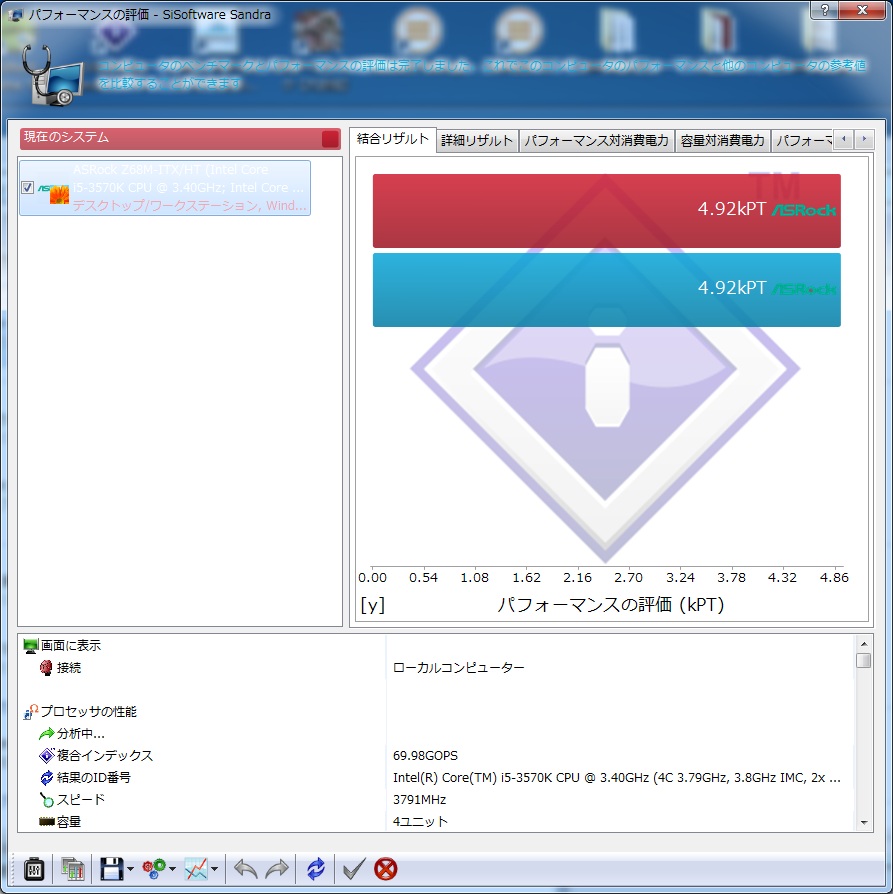
Task: Click the monitor icon beside 画面に表示
Action: (x=30, y=646)
